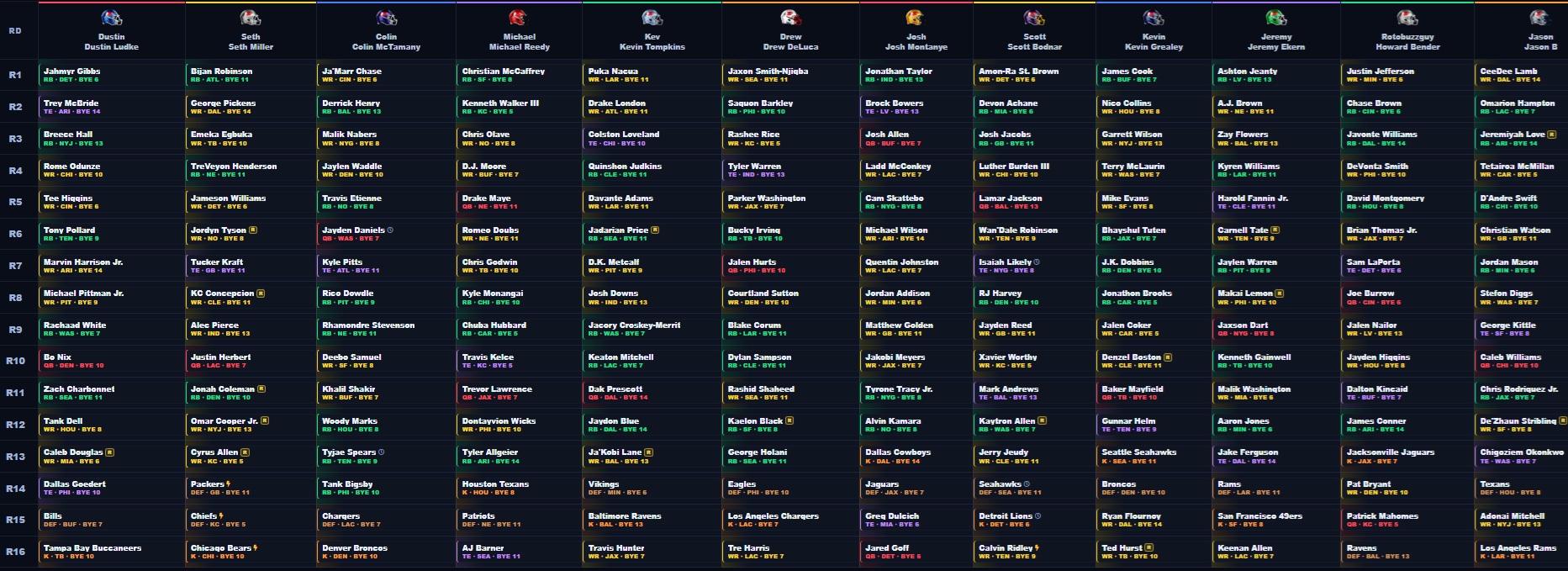Click rookie badge next to KC Concepcion
The height and width of the screenshot is (571, 1568).
pos(261,293)
